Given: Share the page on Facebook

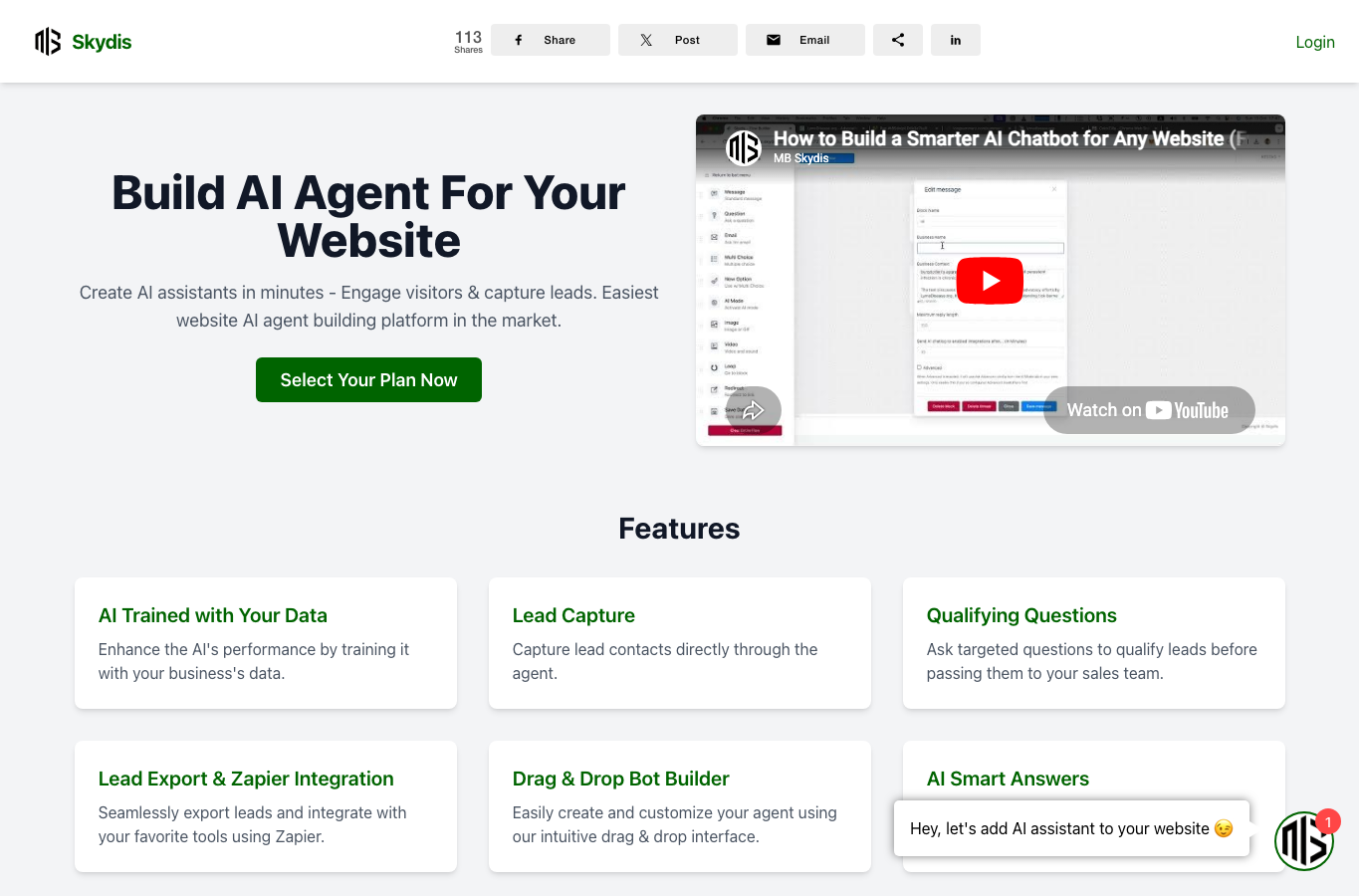Looking at the screenshot, I should point(551,40).
